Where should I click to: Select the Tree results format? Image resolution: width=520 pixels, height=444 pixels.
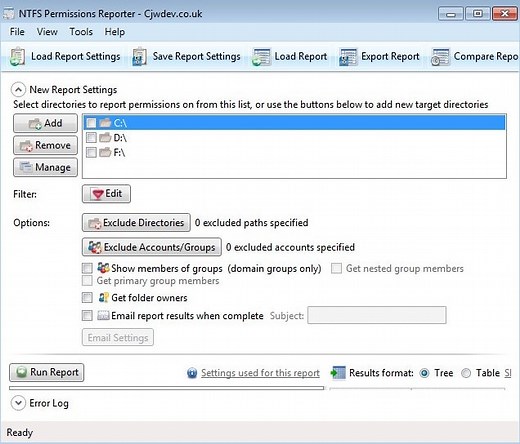tap(425, 373)
